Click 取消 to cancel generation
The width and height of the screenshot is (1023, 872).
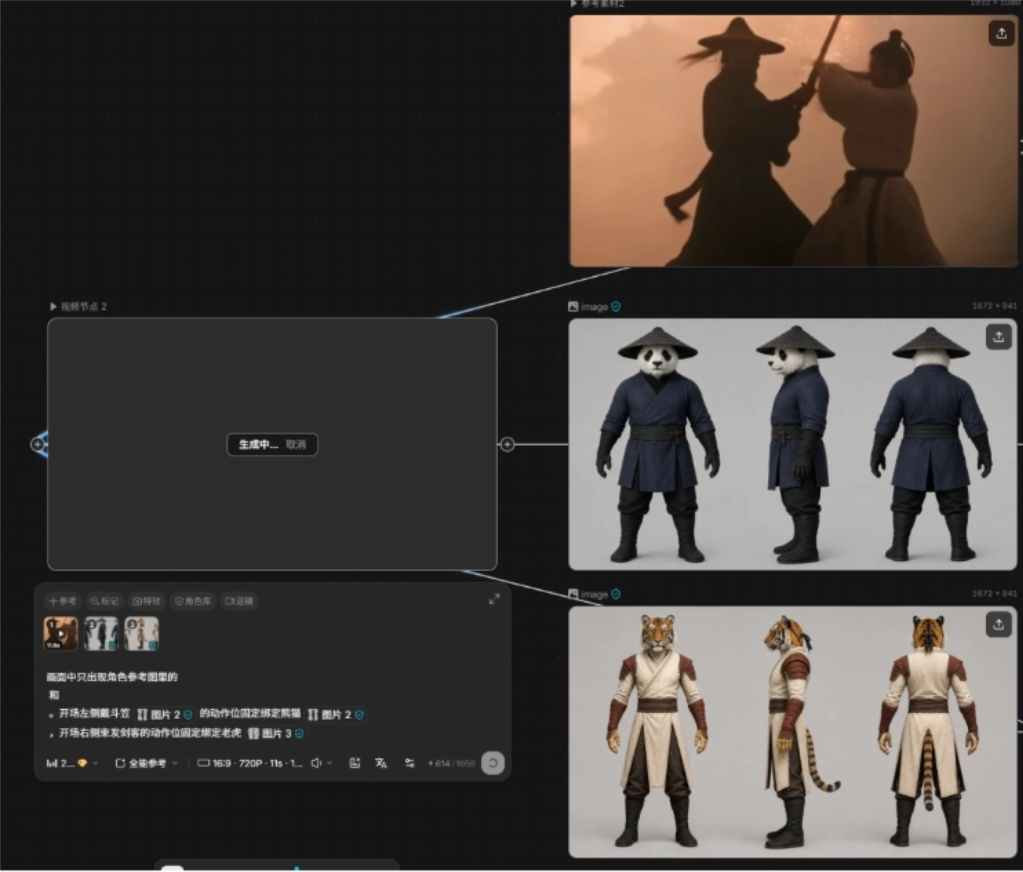(296, 445)
